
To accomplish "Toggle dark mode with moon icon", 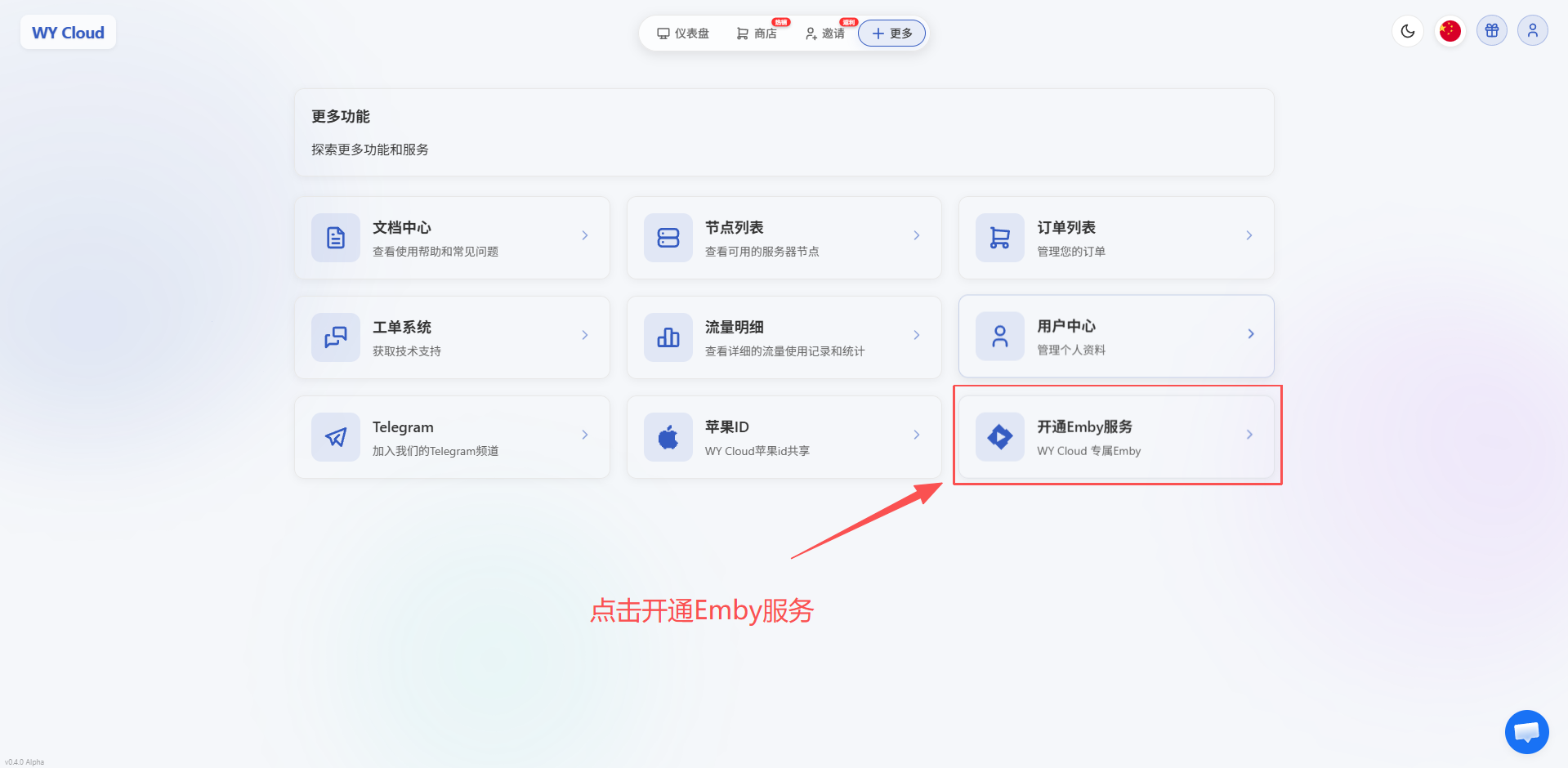I will [x=1407, y=31].
